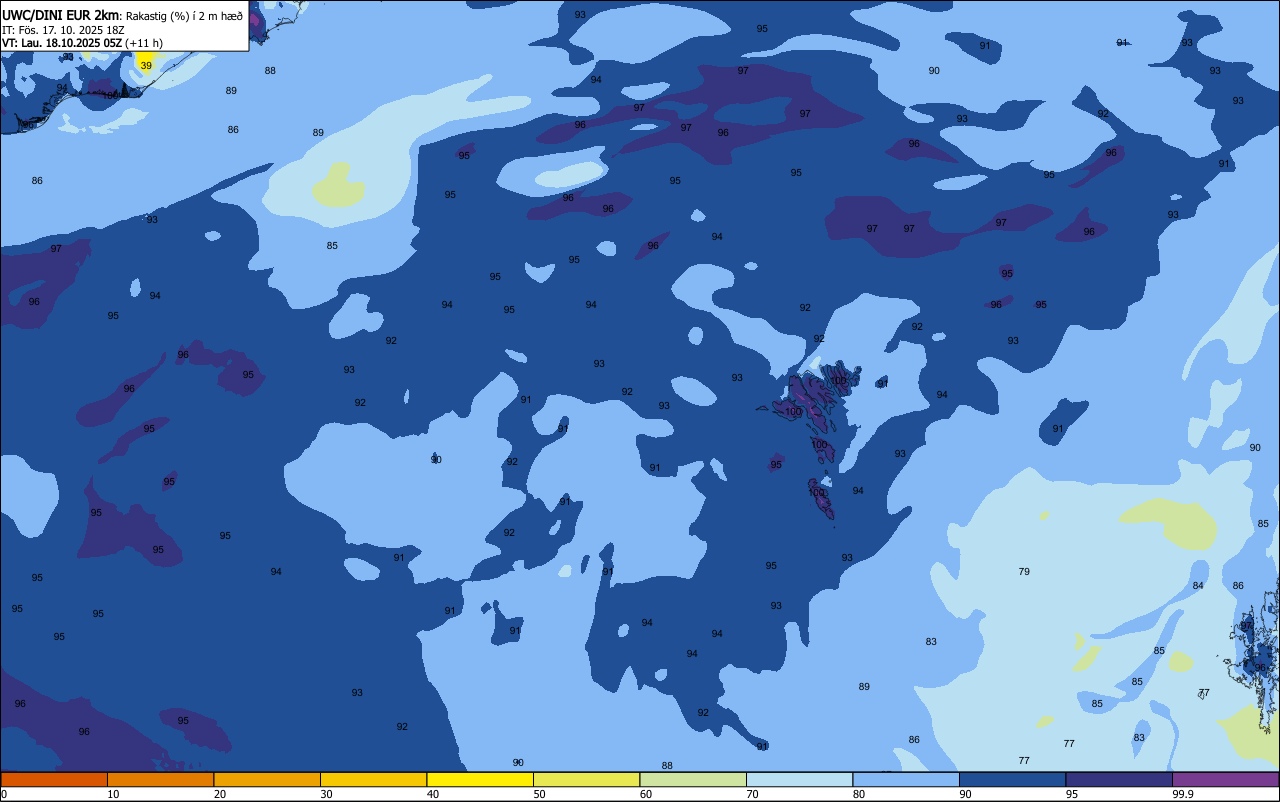This screenshot has width=1280, height=802.
Task: Click the '10' tick label on the color scale
Action: point(114,794)
